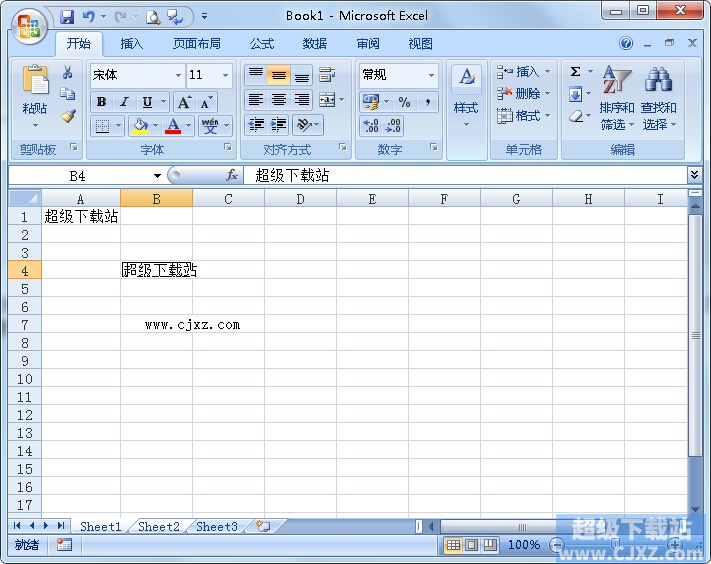
Task: Click the 排序和筛选 sort and filter button
Action: pos(616,100)
